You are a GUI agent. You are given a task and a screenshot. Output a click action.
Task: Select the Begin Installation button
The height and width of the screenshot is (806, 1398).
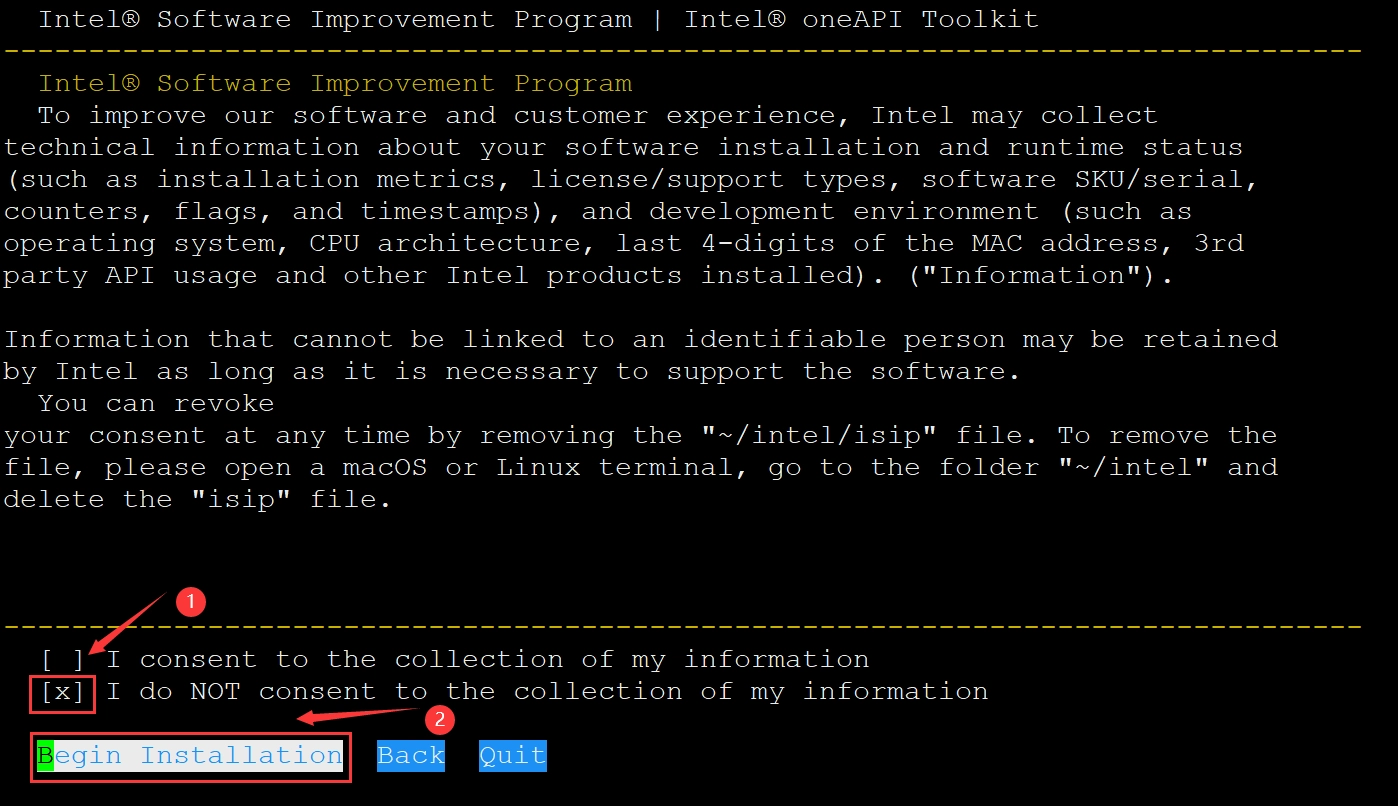tap(190, 756)
